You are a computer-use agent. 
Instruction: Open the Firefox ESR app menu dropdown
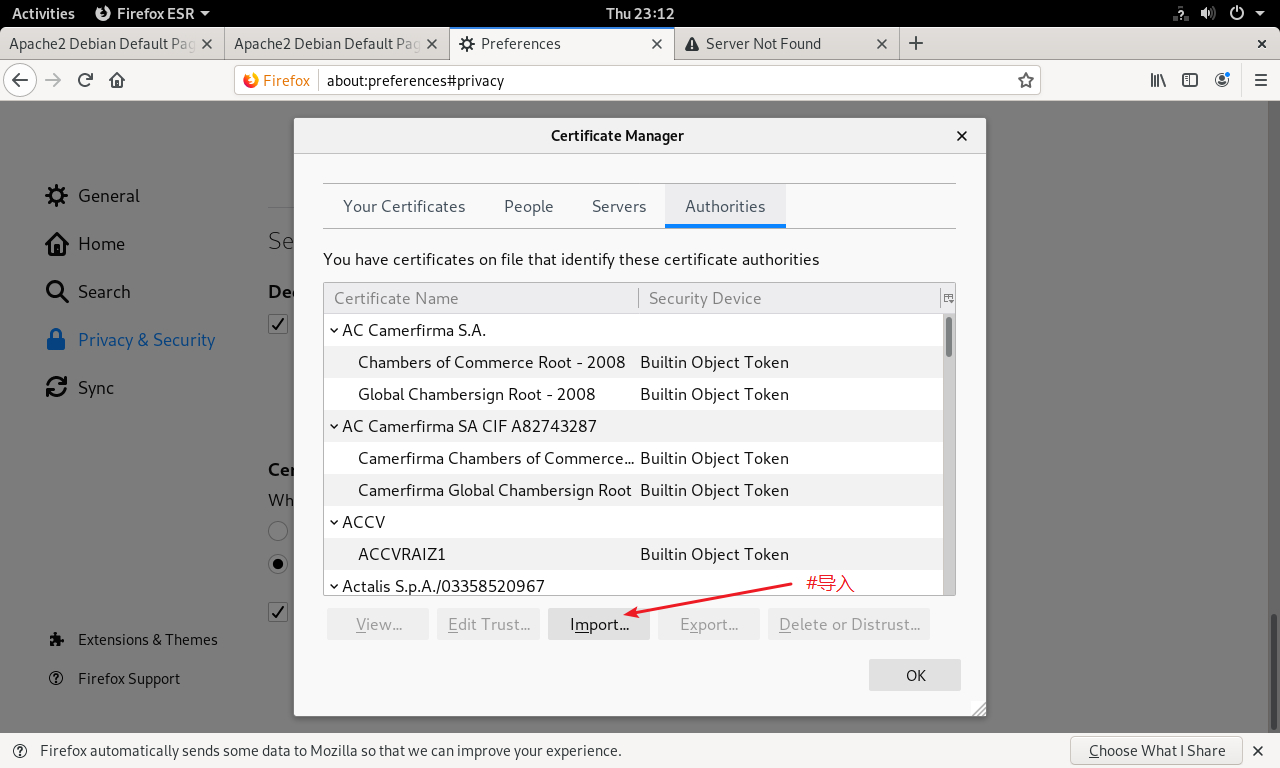click(x=152, y=13)
